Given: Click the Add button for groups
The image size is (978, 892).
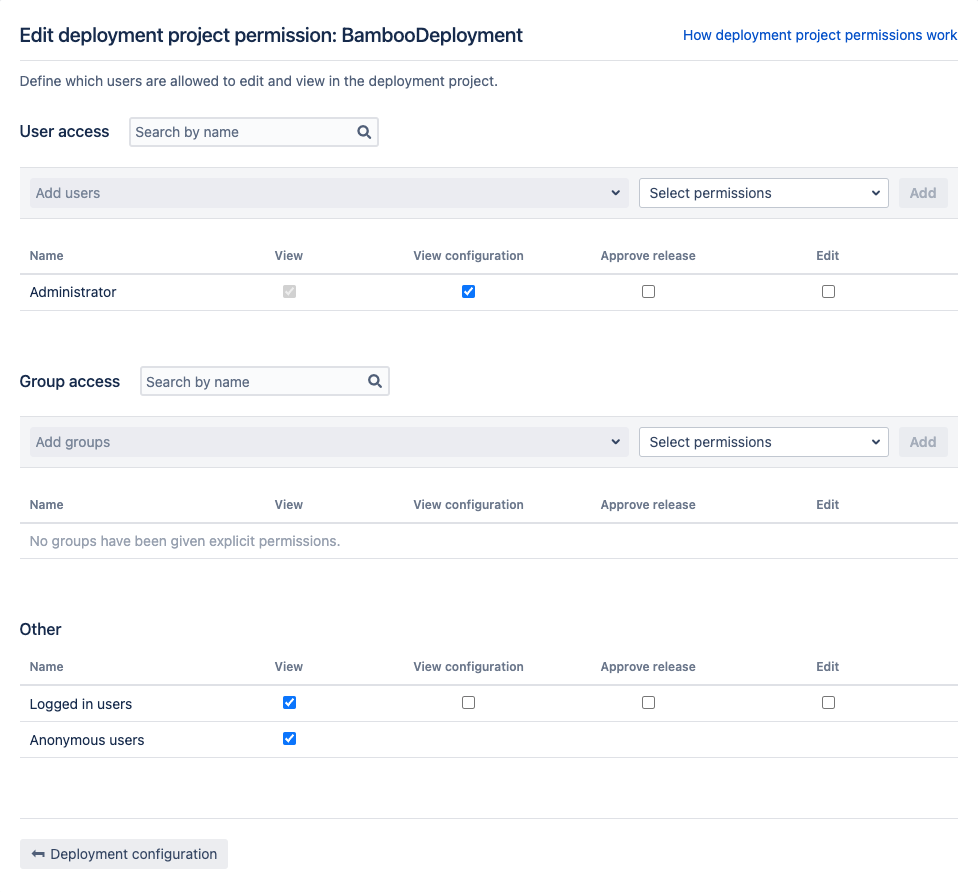Looking at the screenshot, I should [923, 442].
